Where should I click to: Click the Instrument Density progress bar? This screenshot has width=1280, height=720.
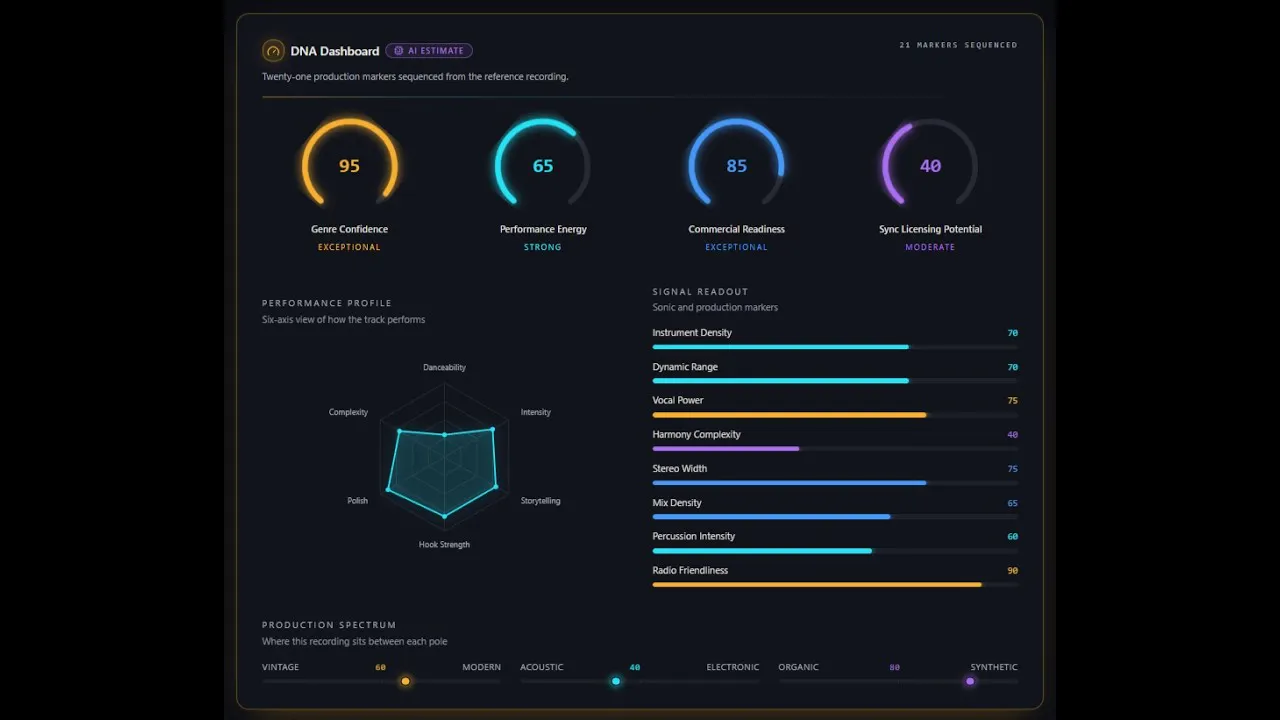click(835, 347)
